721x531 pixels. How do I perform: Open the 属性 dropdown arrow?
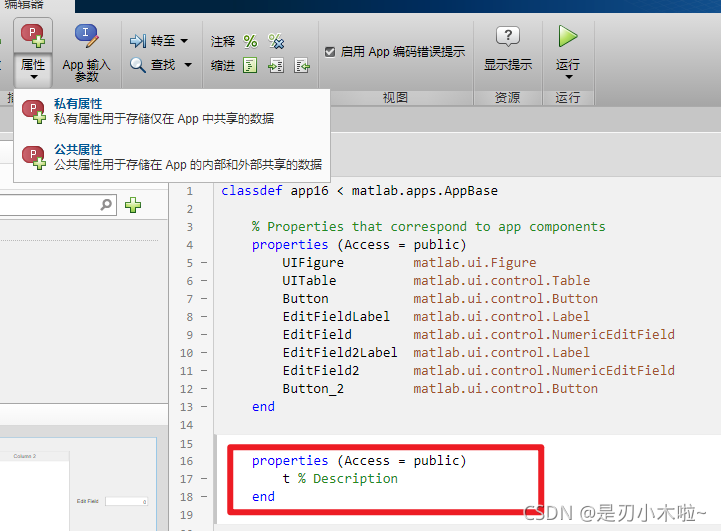(x=34, y=77)
